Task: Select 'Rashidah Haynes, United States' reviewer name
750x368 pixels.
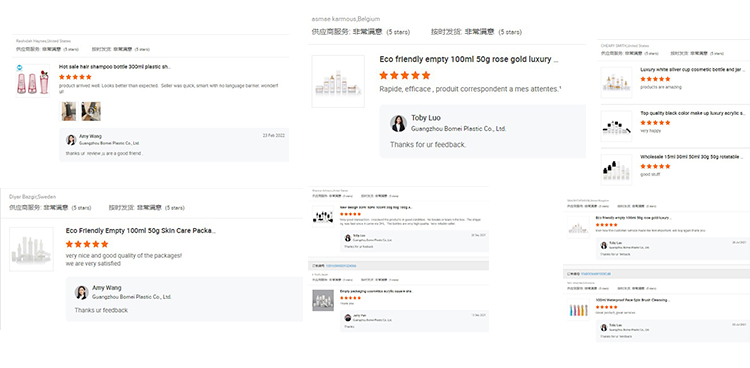Action: (x=43, y=41)
